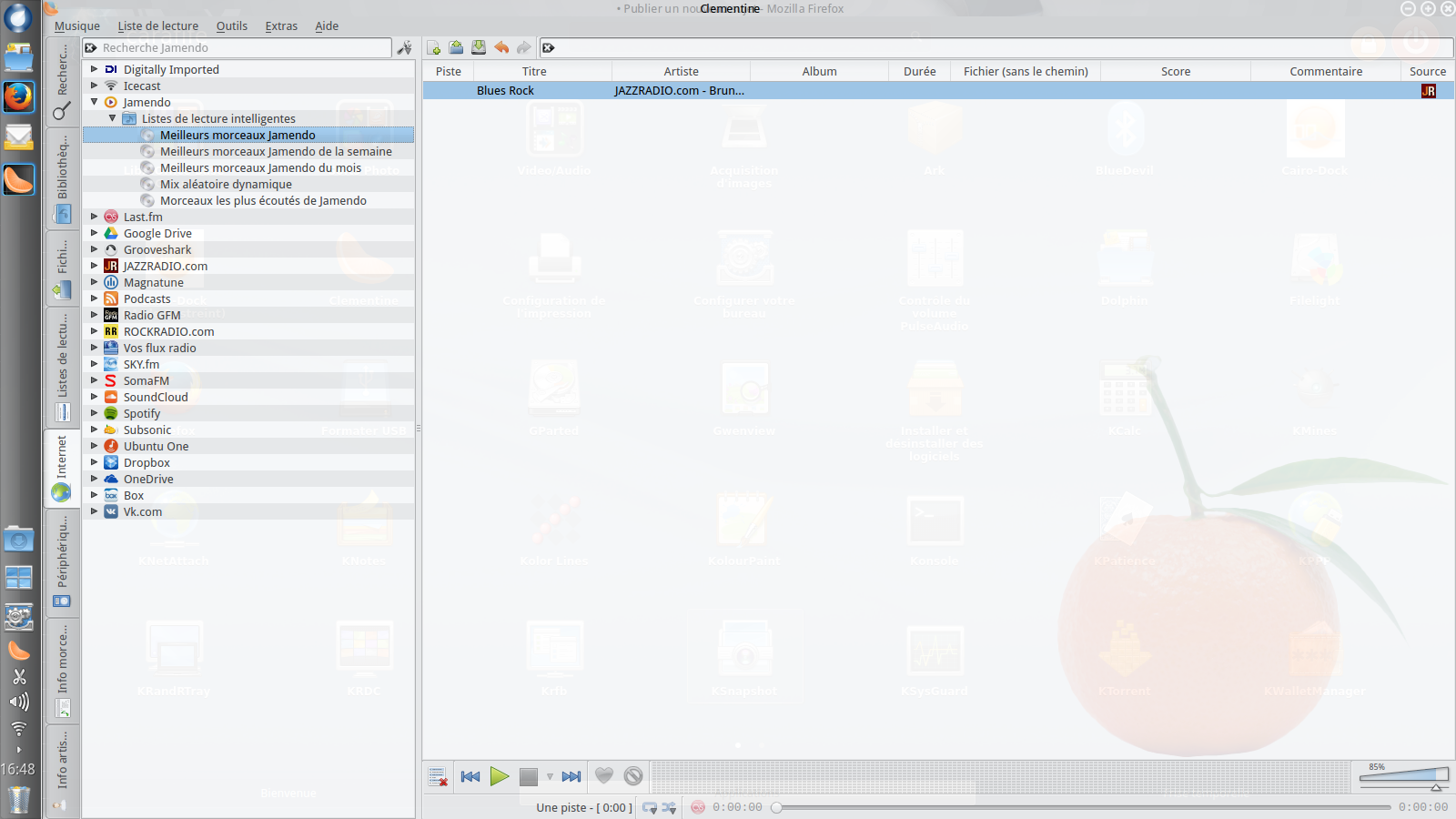Viewport: 1456px width, 819px height.
Task: Click the ROCKRADIO.com service icon
Action: point(111,331)
